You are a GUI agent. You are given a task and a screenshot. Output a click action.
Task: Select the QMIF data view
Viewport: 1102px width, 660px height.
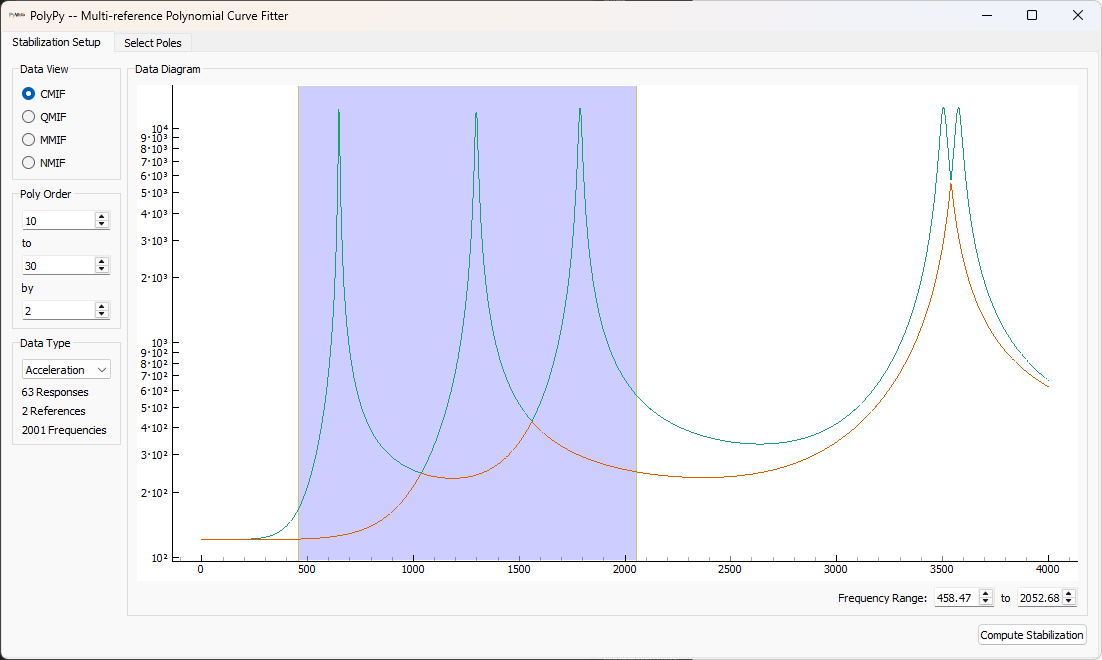pos(30,116)
